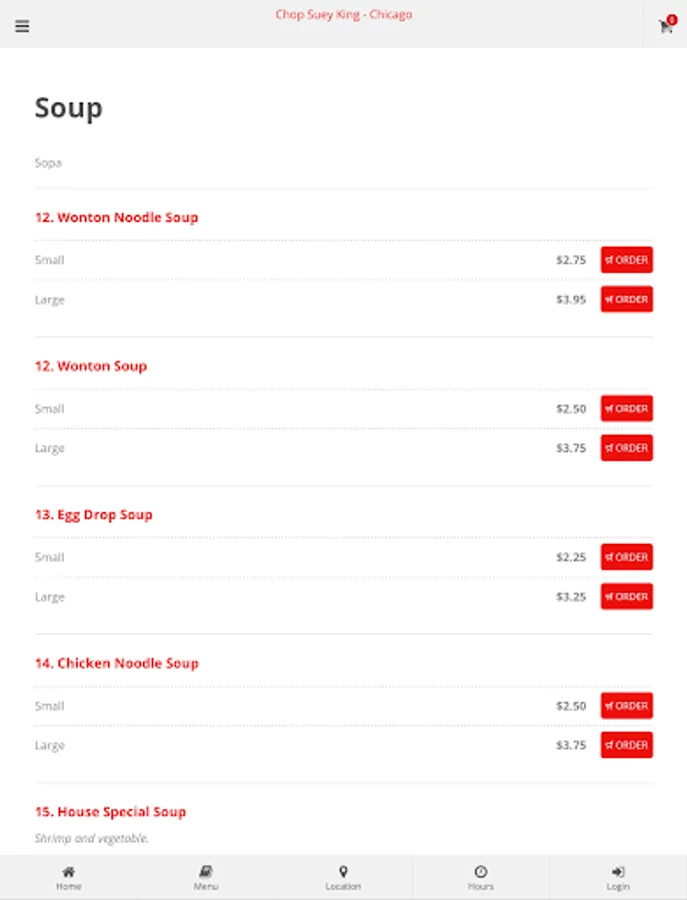Select the 13. Egg Drop Soup heading
Image resolution: width=687 pixels, height=900 pixels.
pyautogui.click(x=93, y=515)
